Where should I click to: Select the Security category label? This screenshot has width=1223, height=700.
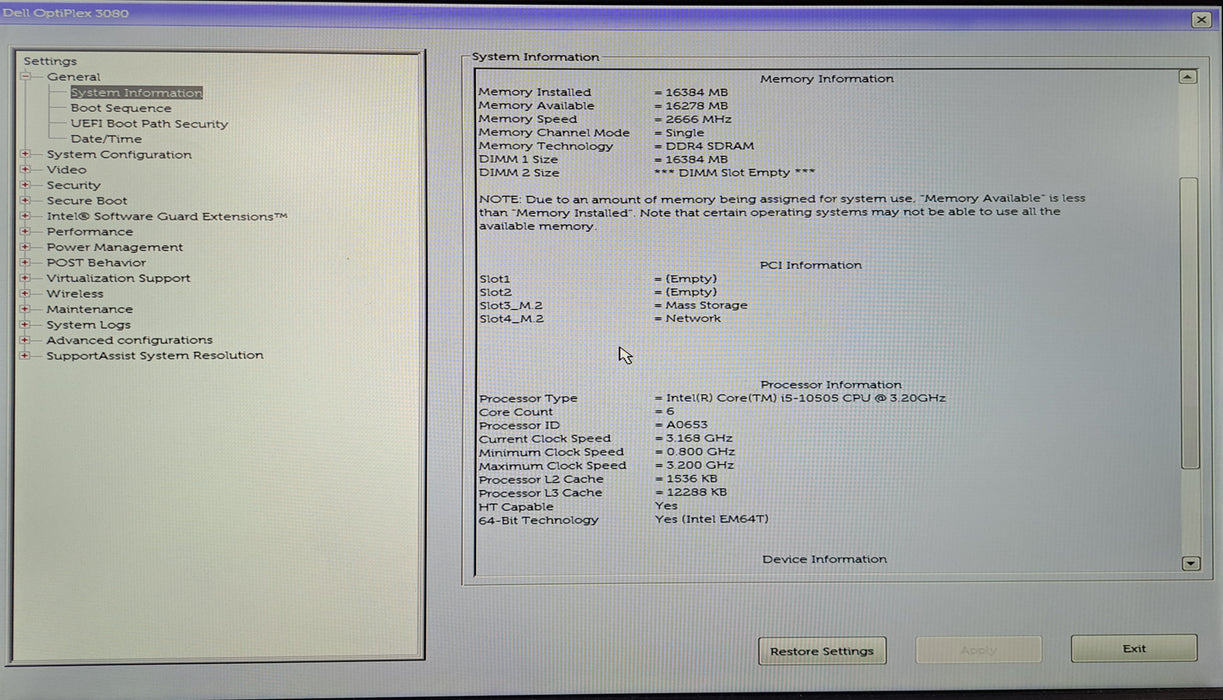click(x=73, y=185)
